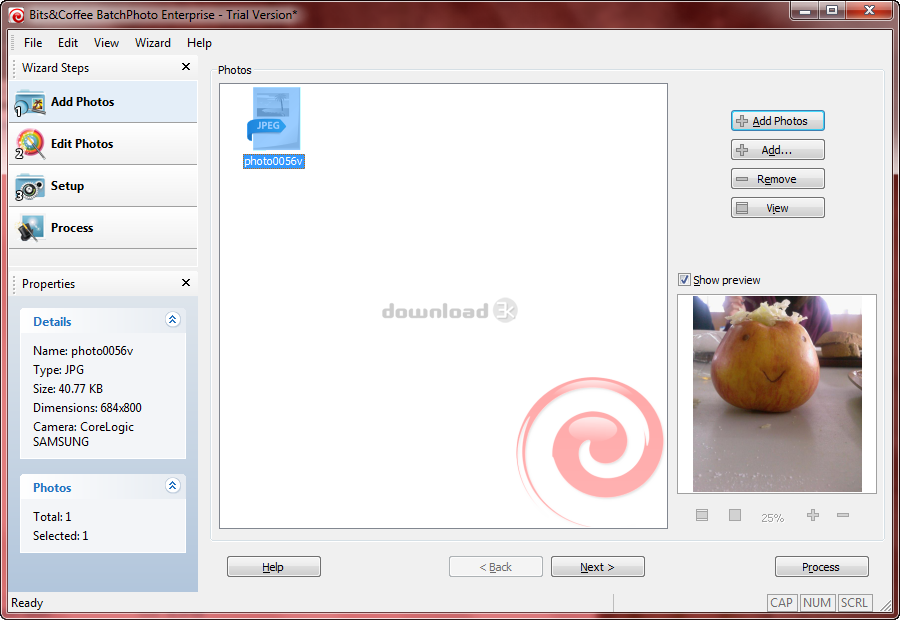Click the Add... button
Image resolution: width=900 pixels, height=620 pixels.
point(778,150)
